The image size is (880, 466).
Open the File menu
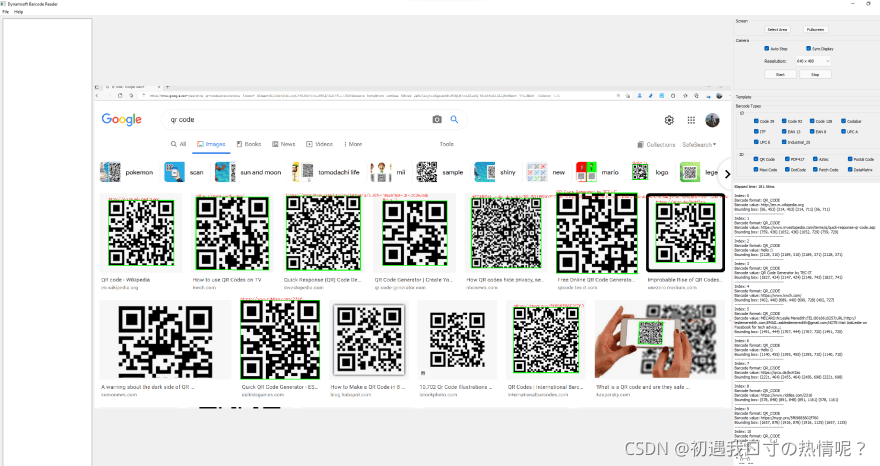pos(5,11)
